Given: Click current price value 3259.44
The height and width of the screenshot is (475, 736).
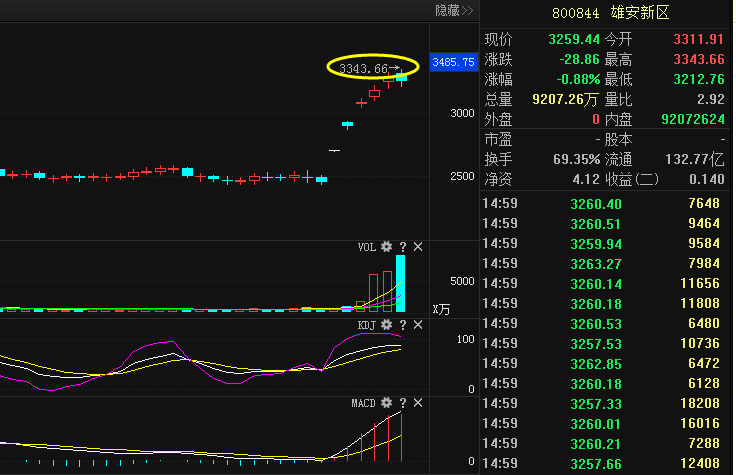Looking at the screenshot, I should coord(574,39).
